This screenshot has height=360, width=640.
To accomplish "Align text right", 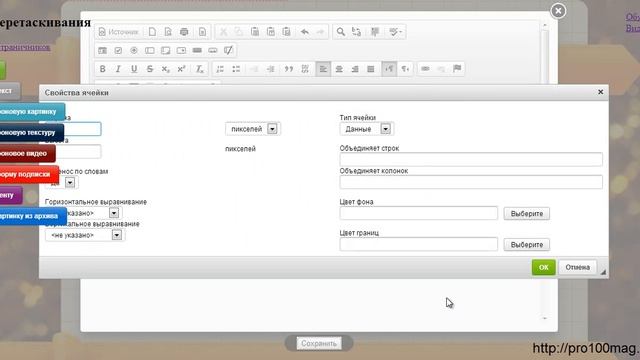I will click(355, 69).
